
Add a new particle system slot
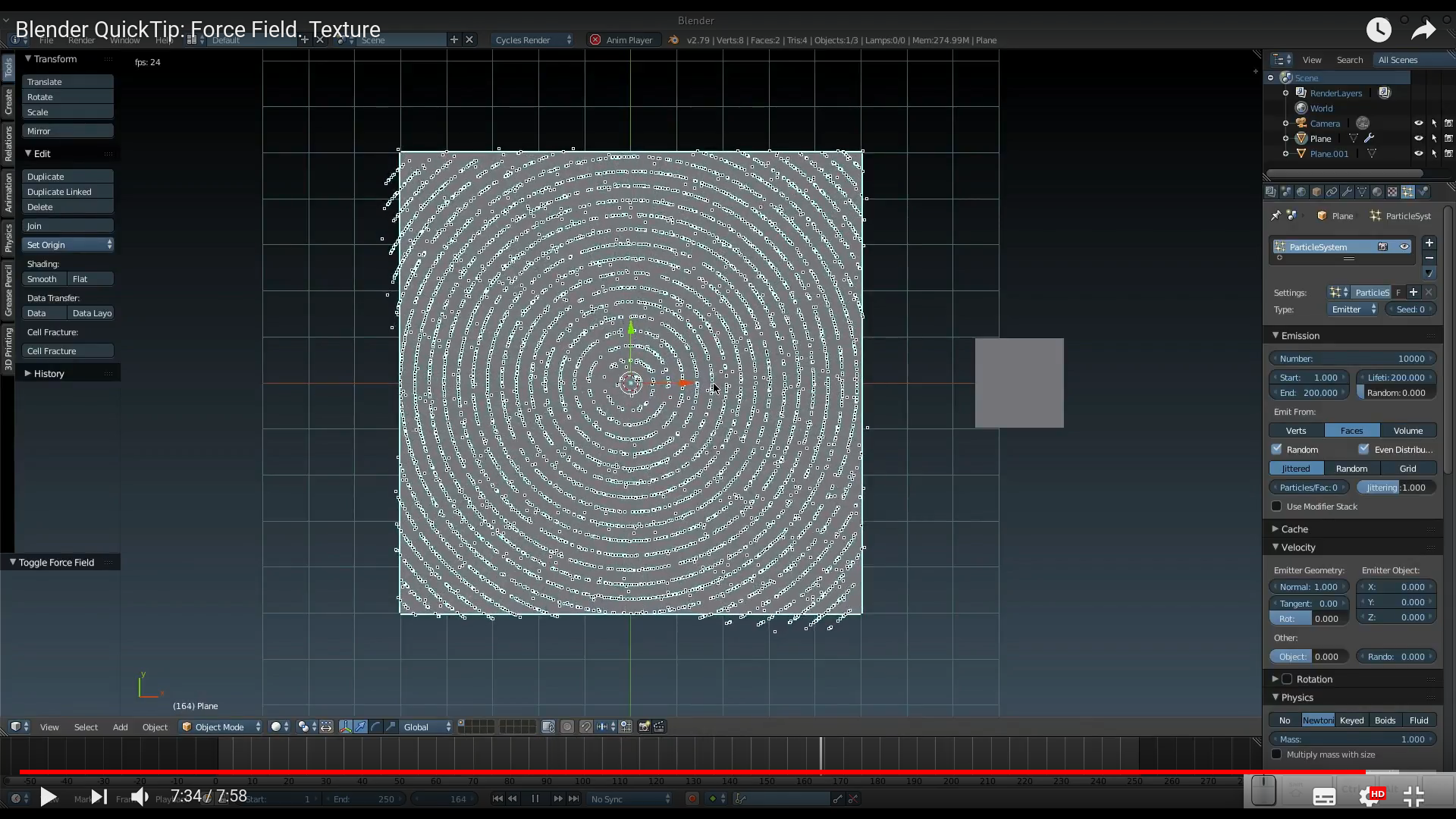tap(1429, 243)
